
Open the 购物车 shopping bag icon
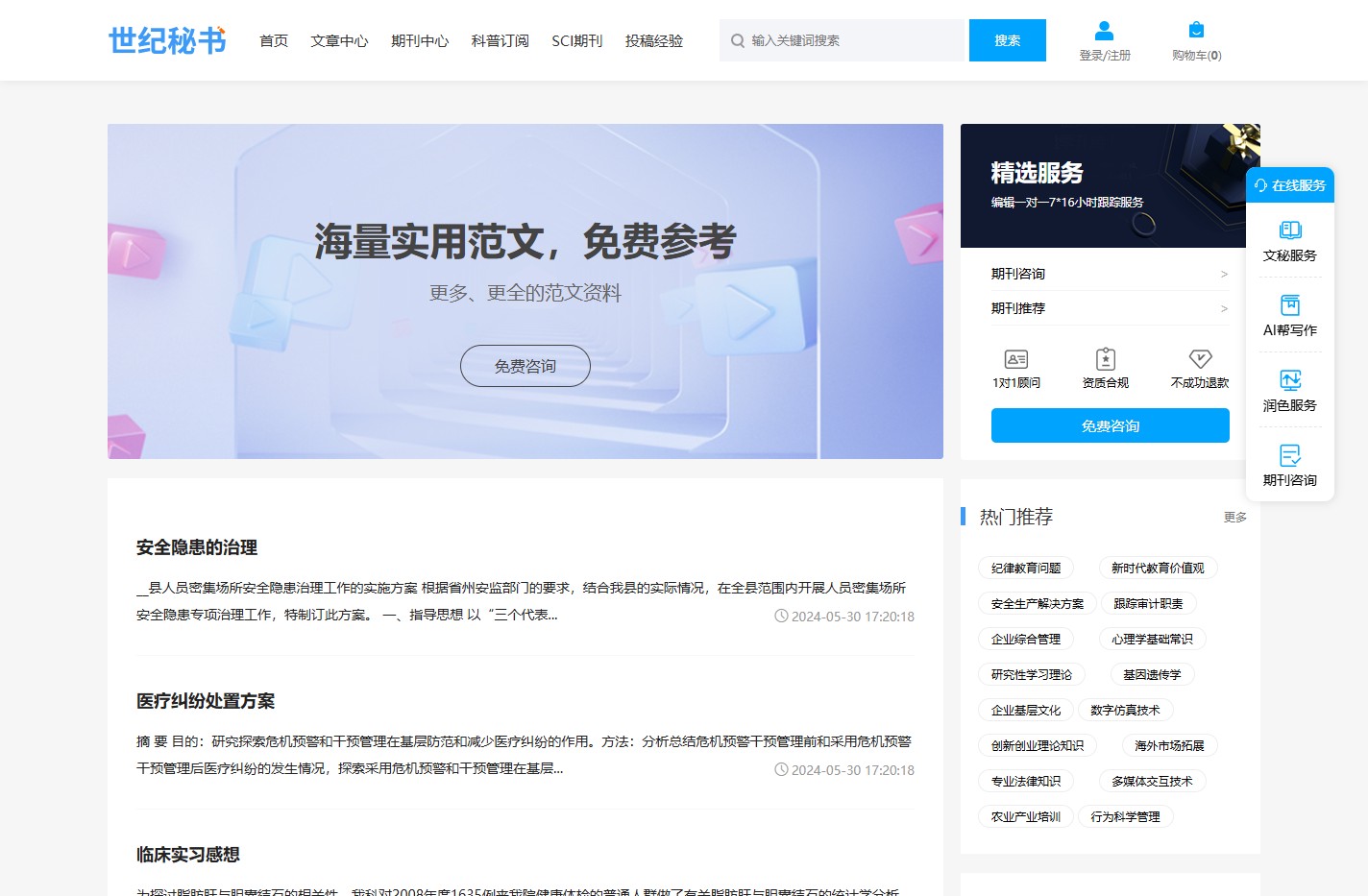pyautogui.click(x=1196, y=30)
